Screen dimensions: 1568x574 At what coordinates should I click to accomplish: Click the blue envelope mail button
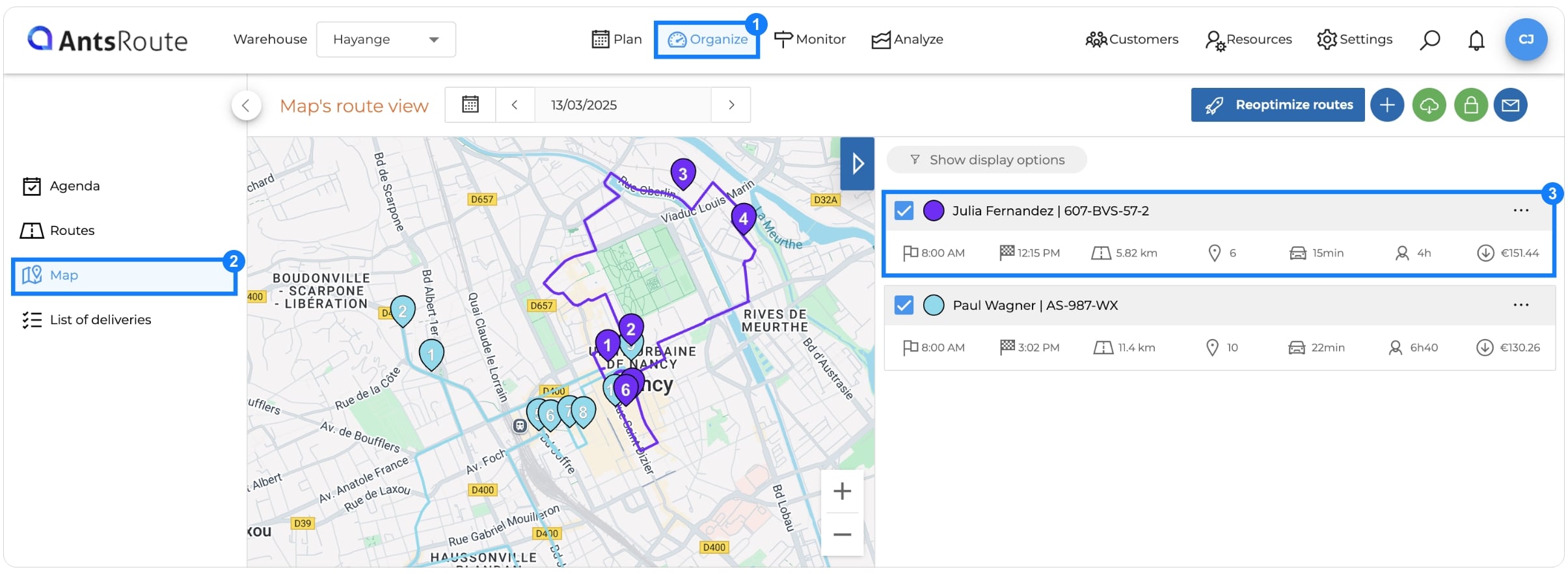click(x=1511, y=105)
